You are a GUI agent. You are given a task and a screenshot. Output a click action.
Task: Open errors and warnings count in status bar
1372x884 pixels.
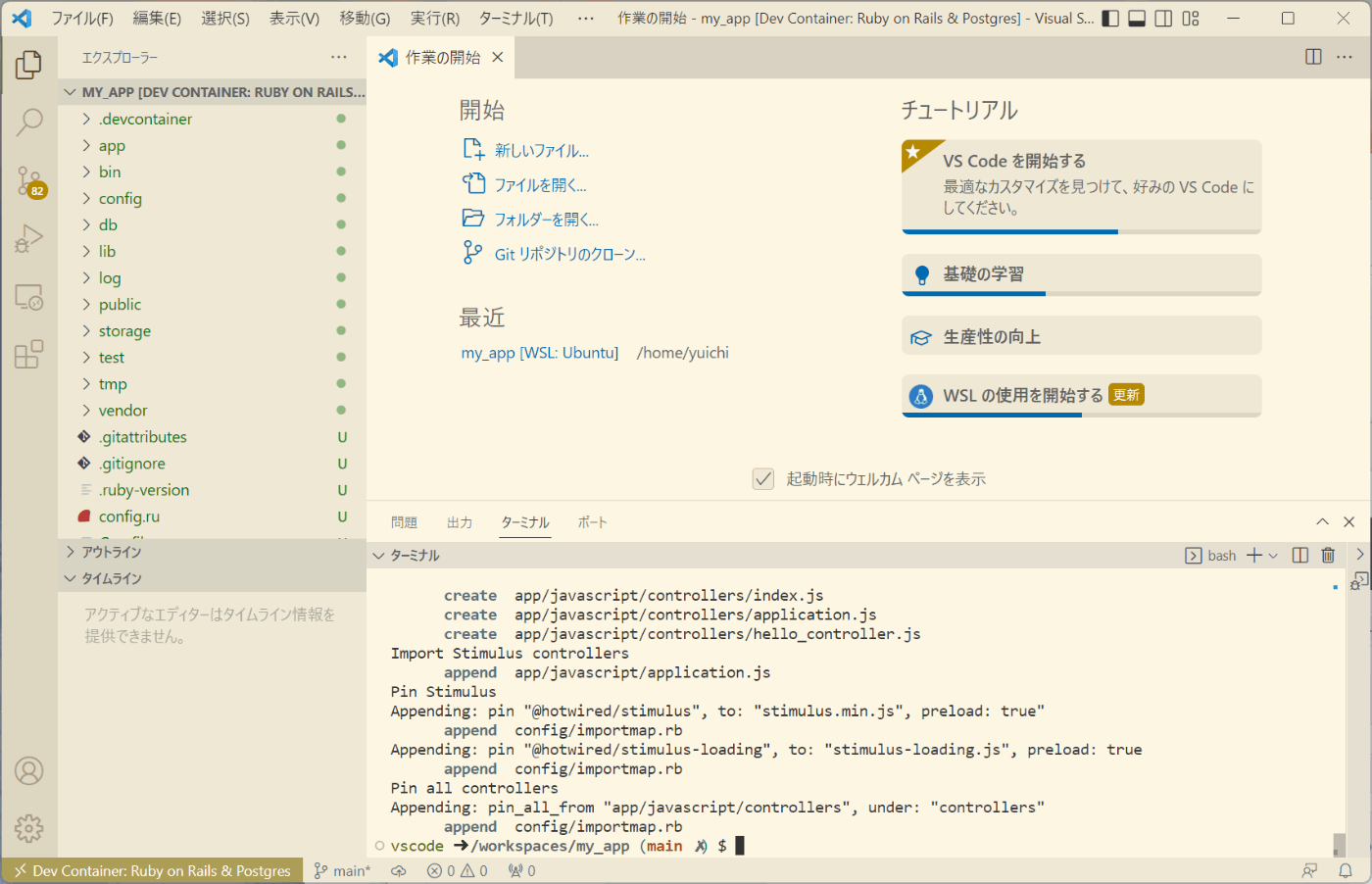pos(458,870)
